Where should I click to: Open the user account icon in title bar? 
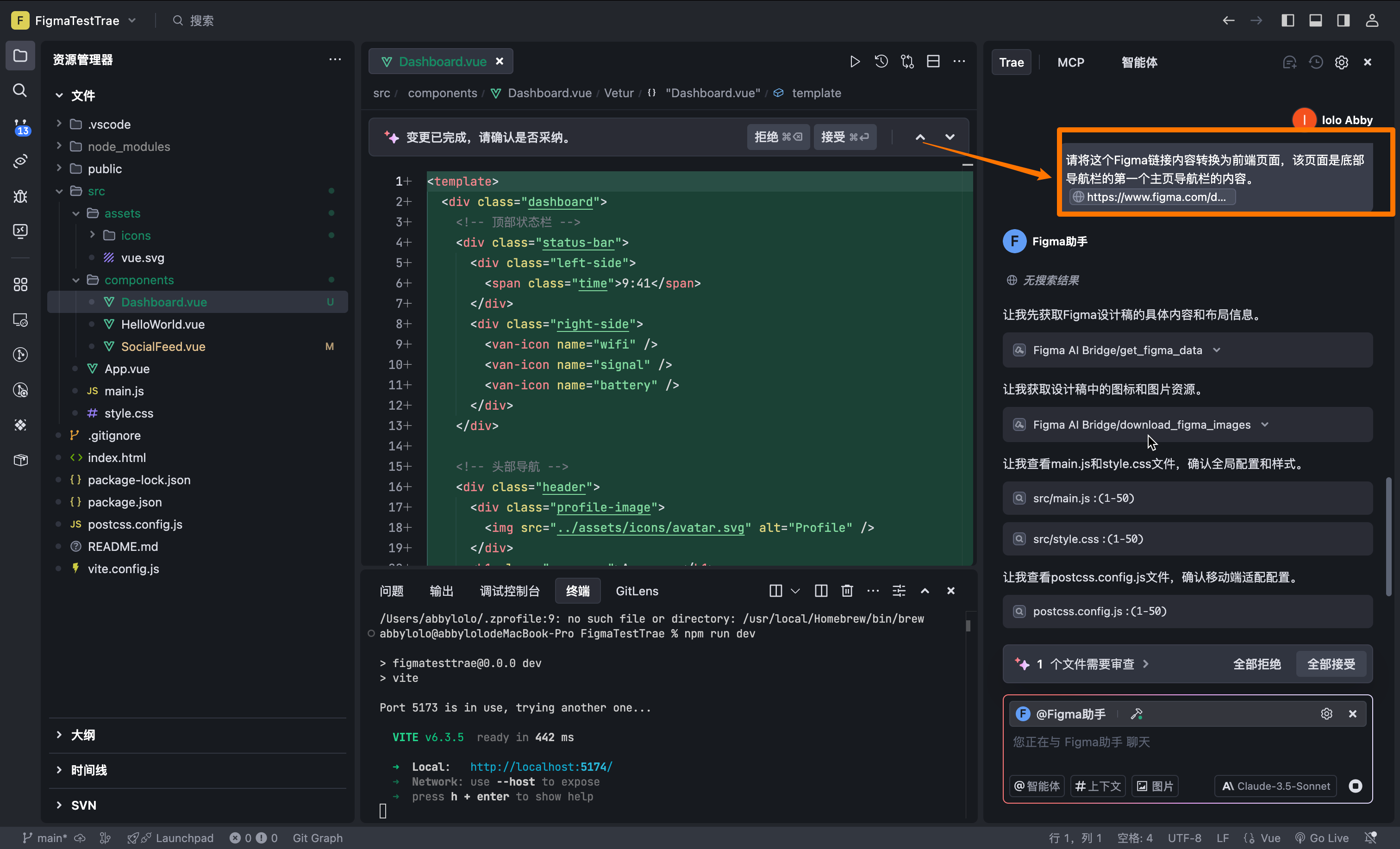1372,20
